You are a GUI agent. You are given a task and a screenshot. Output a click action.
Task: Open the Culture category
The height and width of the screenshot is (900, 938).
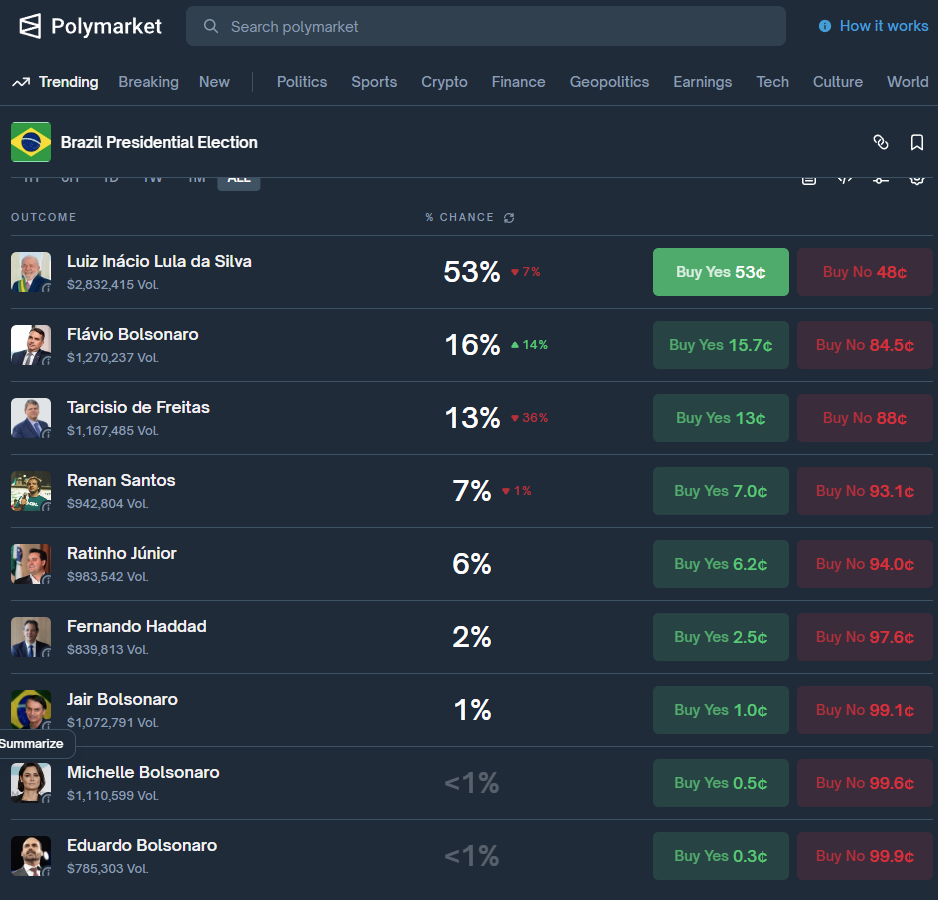[x=838, y=82]
